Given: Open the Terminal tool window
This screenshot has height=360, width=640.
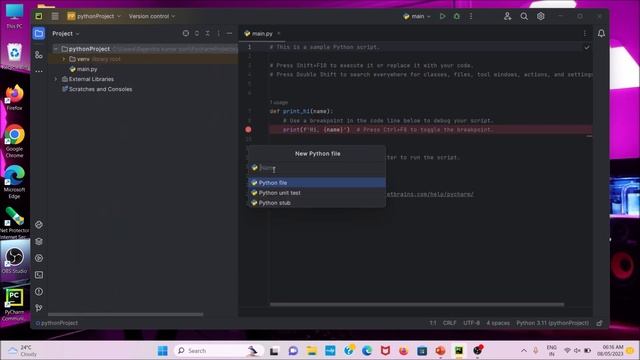Looking at the screenshot, I should click(39, 275).
